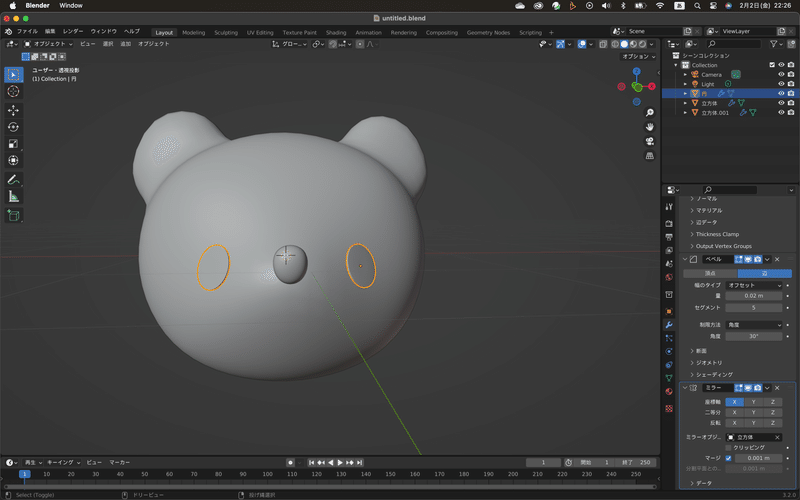The height and width of the screenshot is (500, 800).
Task: Open the Particles properties tab
Action: [x=669, y=338]
